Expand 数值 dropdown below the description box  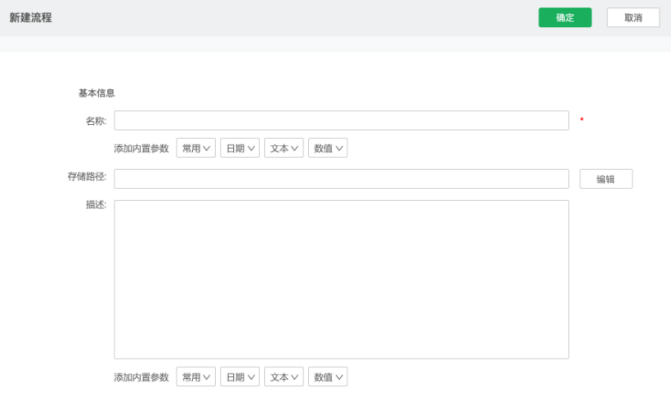pyautogui.click(x=328, y=377)
